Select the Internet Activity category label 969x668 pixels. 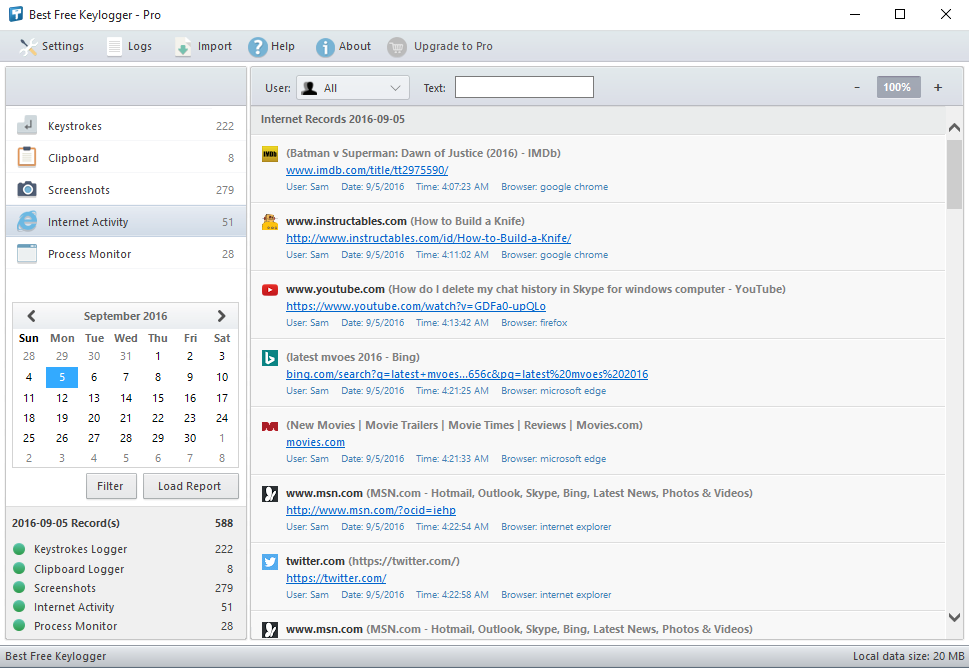(x=88, y=222)
